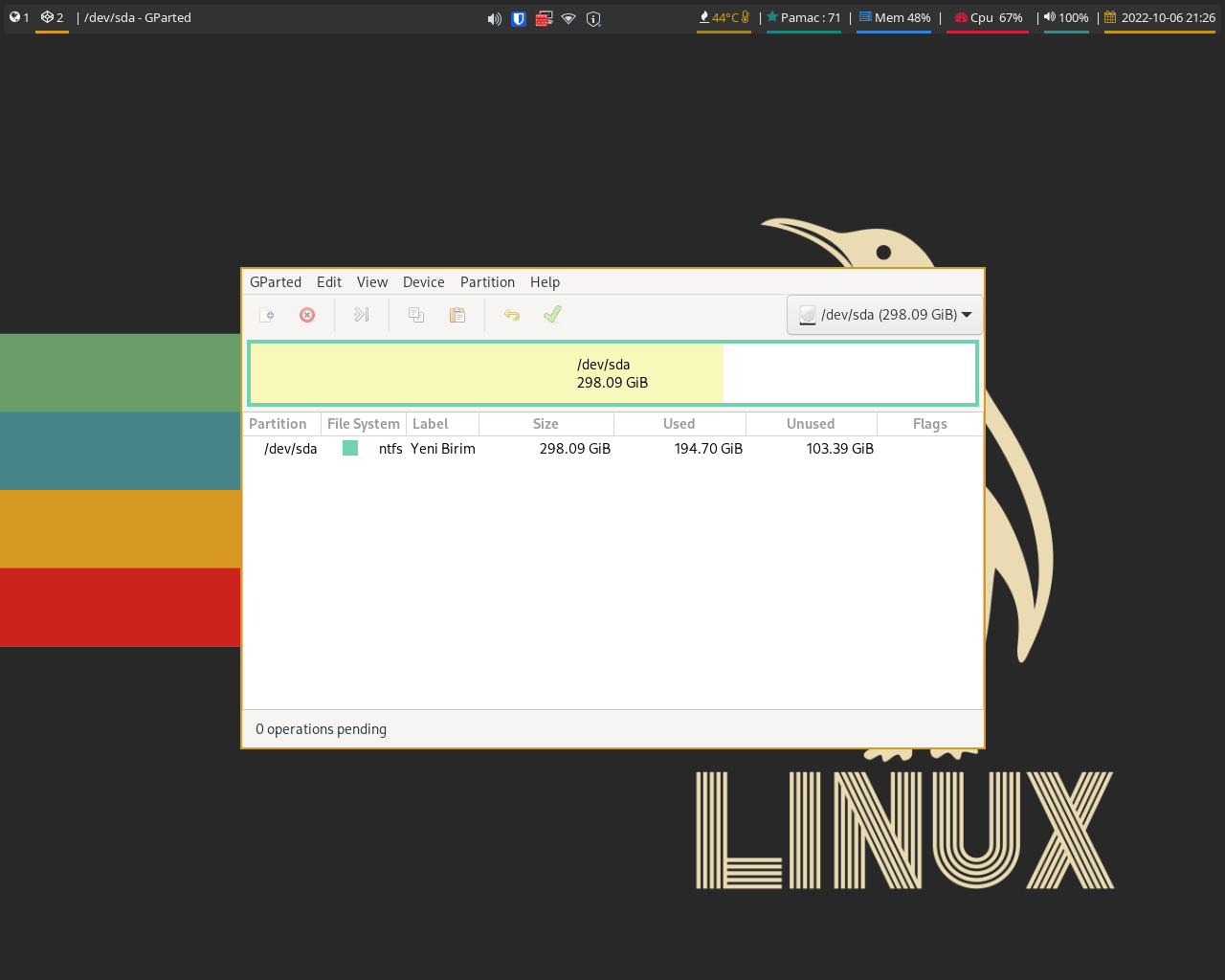Switch to workspace 1 in the top bar
Image resolution: width=1225 pixels, height=980 pixels.
[x=19, y=17]
